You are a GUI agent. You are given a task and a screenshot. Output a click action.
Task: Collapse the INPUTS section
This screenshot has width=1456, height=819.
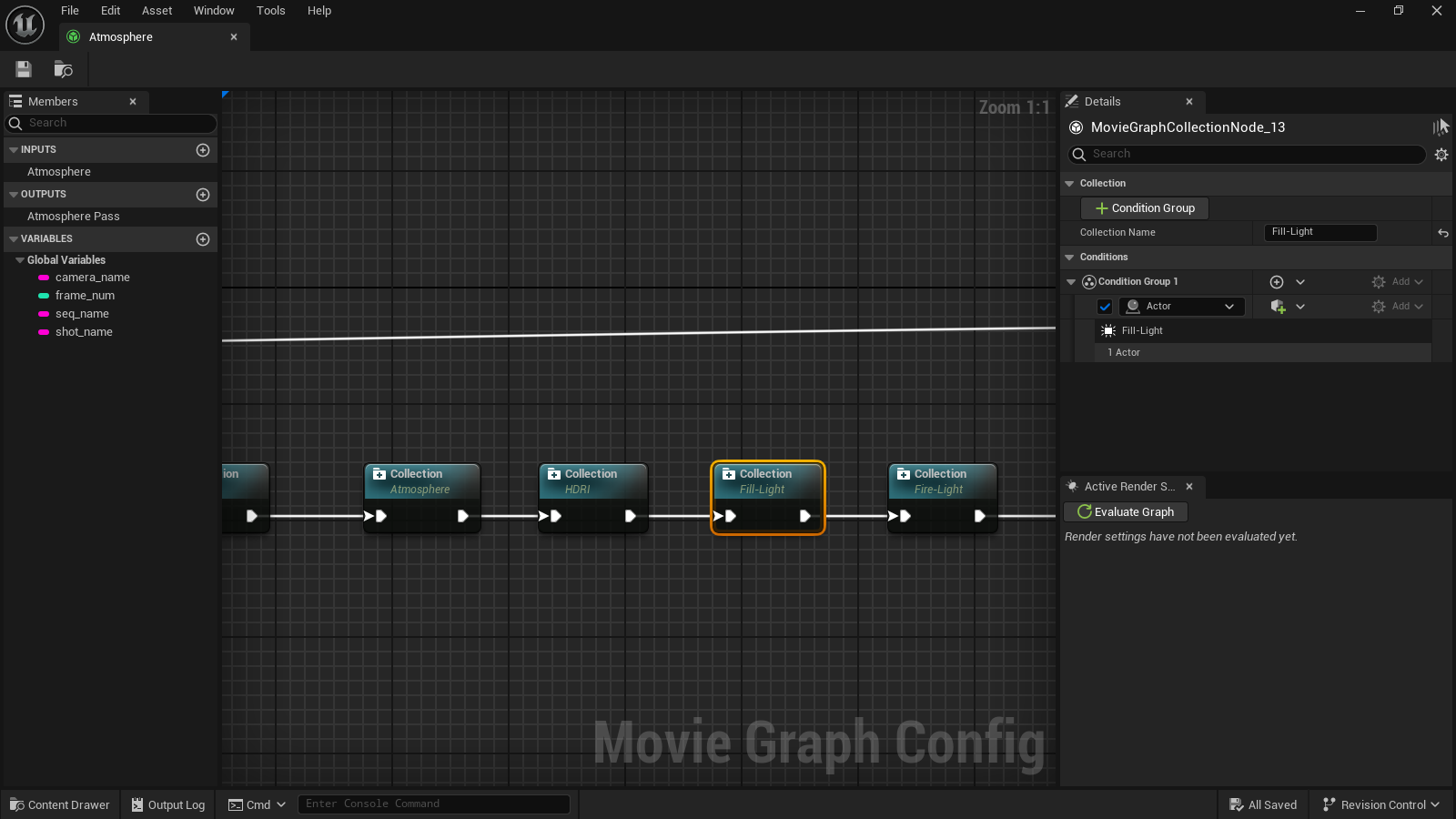[14, 150]
